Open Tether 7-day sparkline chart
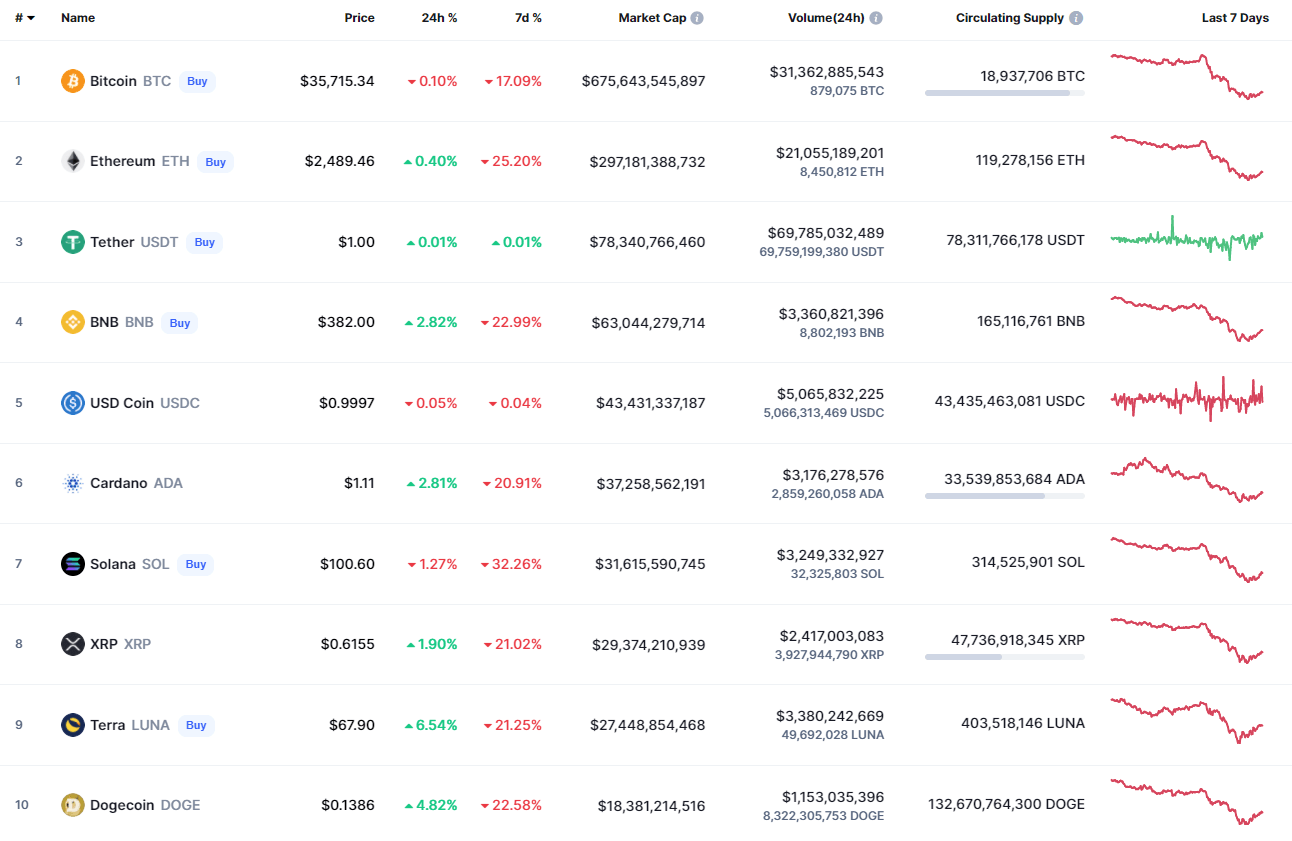 click(x=1187, y=240)
